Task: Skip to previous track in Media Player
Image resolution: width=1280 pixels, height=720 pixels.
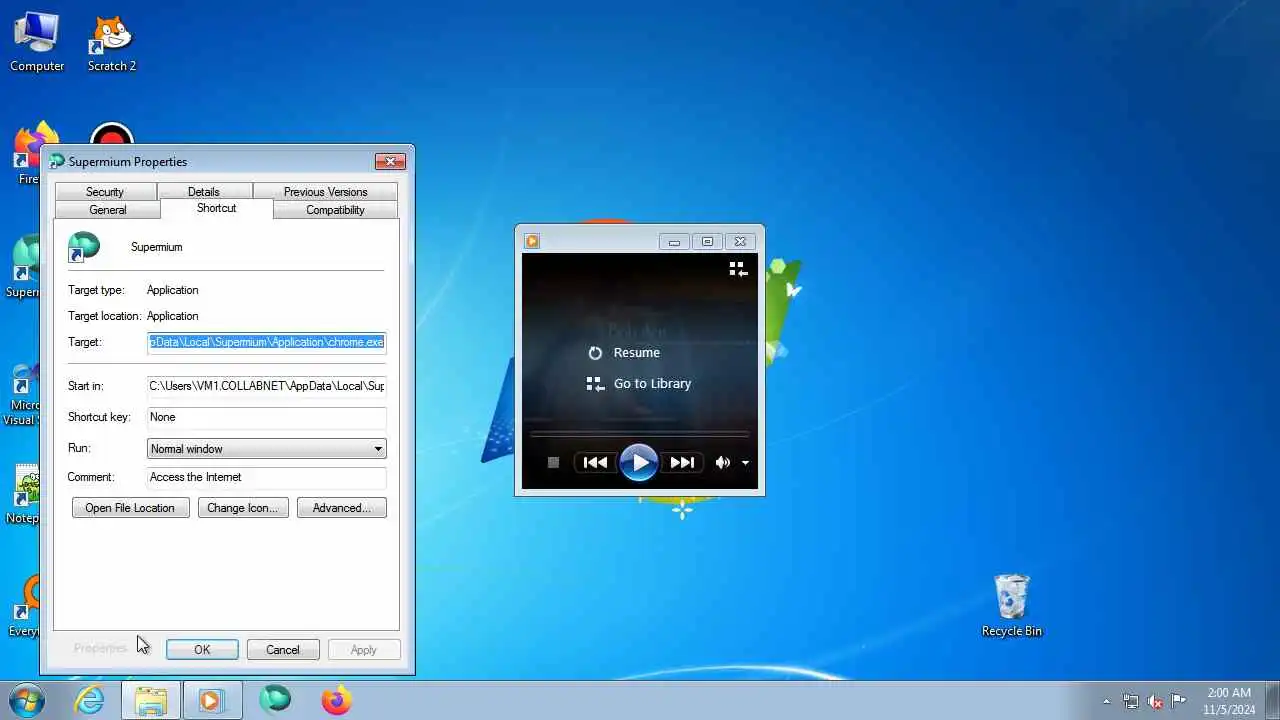Action: tap(595, 462)
